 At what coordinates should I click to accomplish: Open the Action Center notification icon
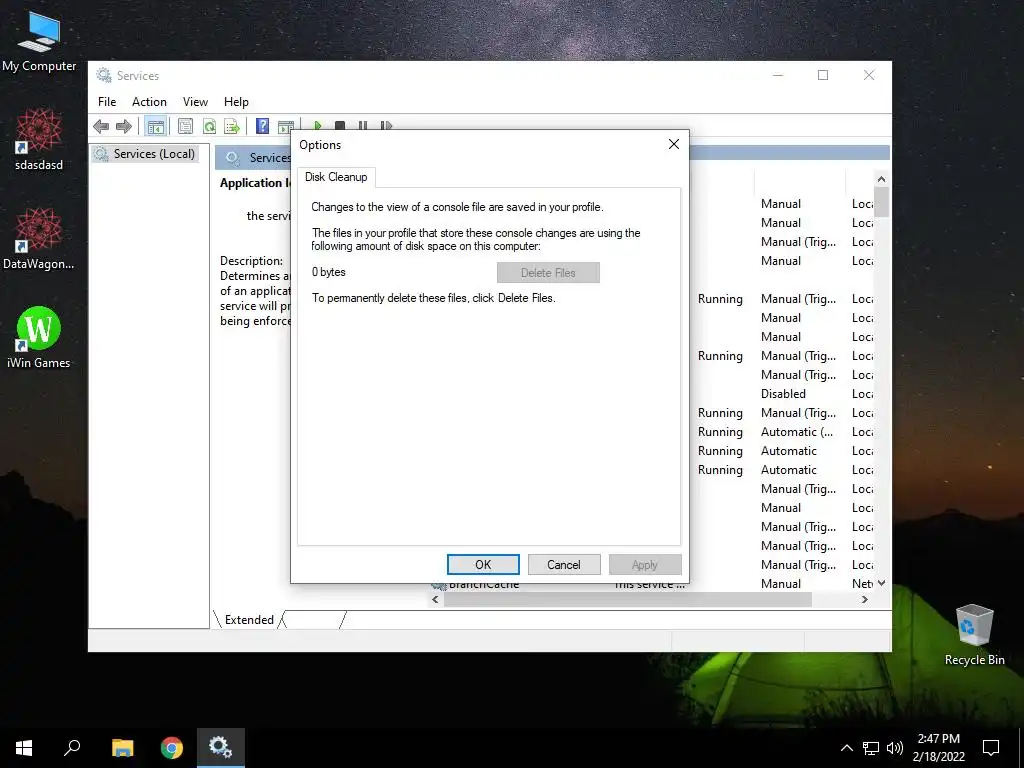tap(991, 748)
